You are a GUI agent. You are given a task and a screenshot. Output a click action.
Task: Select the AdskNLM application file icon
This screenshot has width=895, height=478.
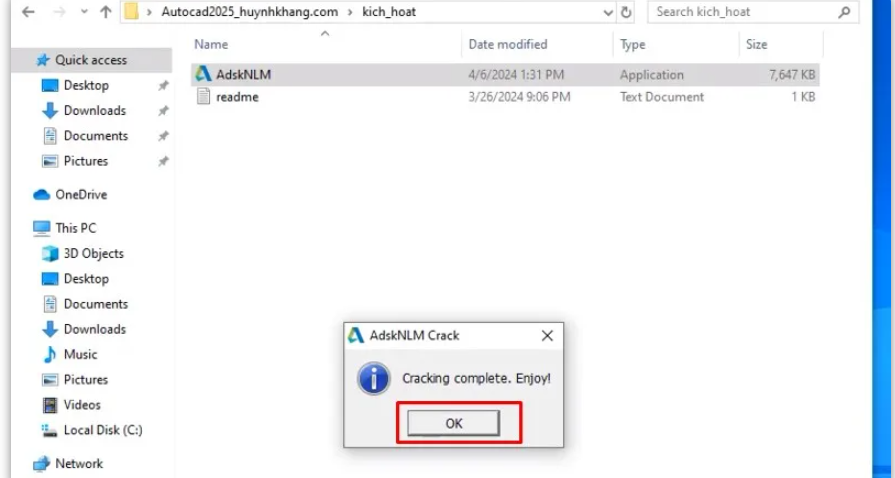click(203, 74)
